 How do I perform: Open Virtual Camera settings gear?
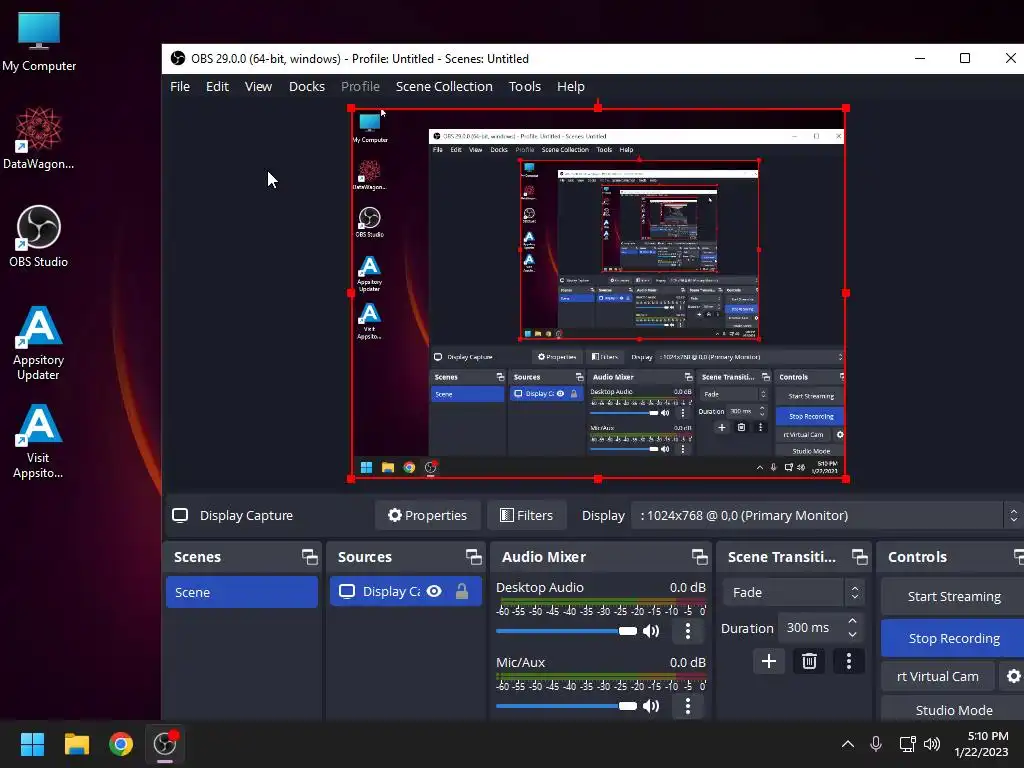click(1013, 677)
